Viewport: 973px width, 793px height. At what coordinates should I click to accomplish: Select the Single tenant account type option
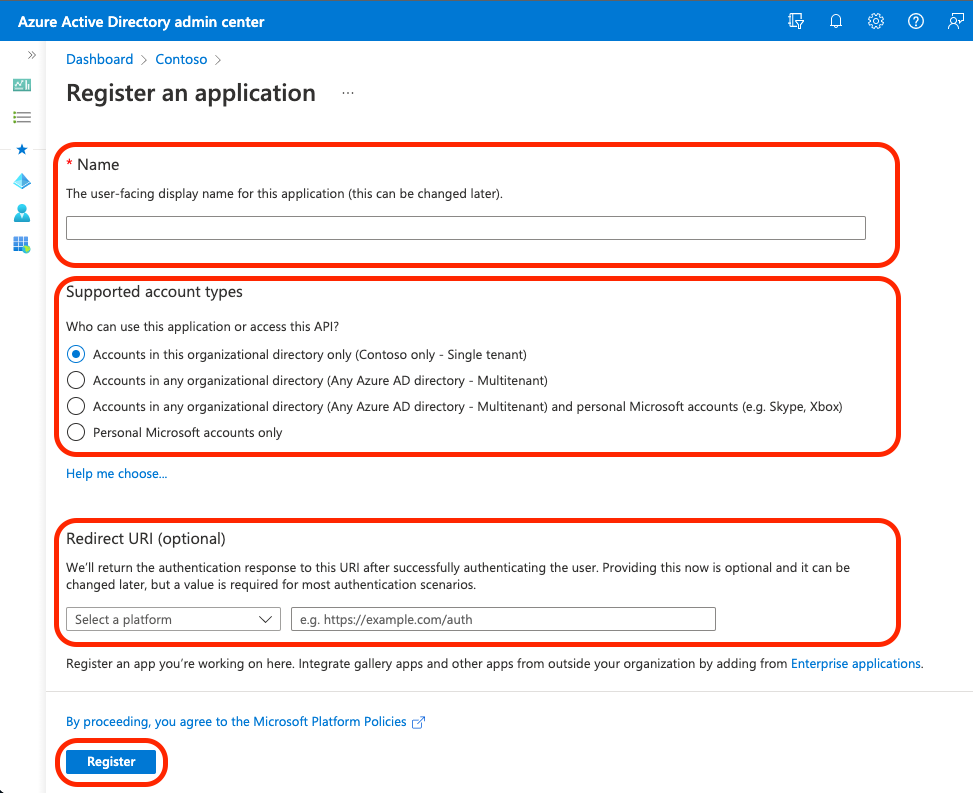[x=76, y=354]
